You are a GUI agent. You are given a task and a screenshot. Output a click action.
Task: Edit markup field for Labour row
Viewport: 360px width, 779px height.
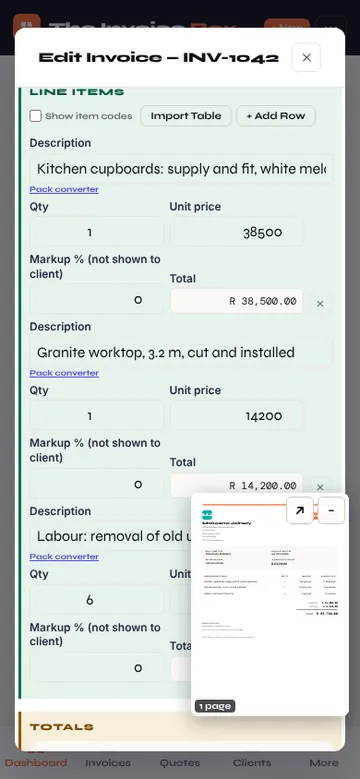click(x=96, y=668)
